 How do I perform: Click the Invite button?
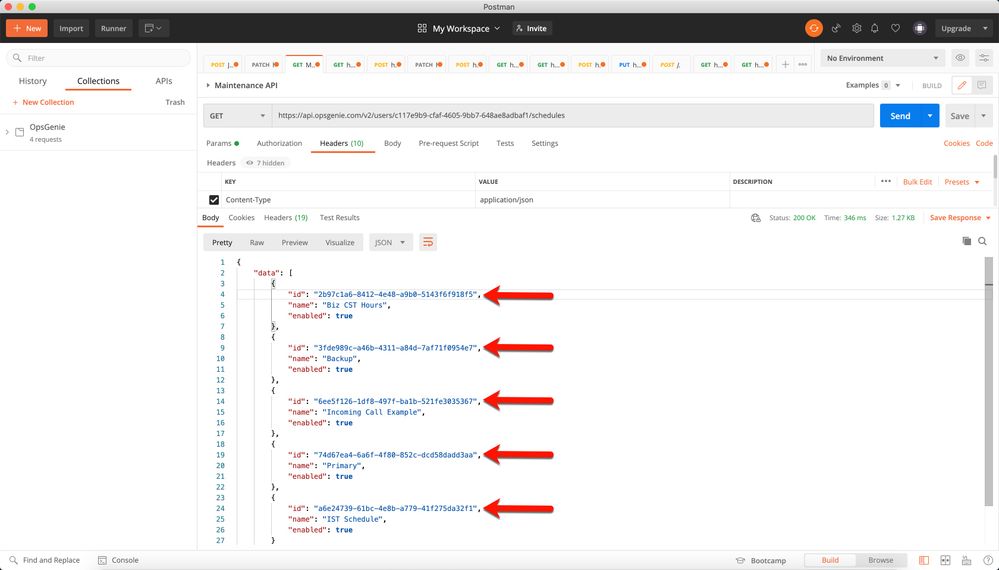(531, 28)
